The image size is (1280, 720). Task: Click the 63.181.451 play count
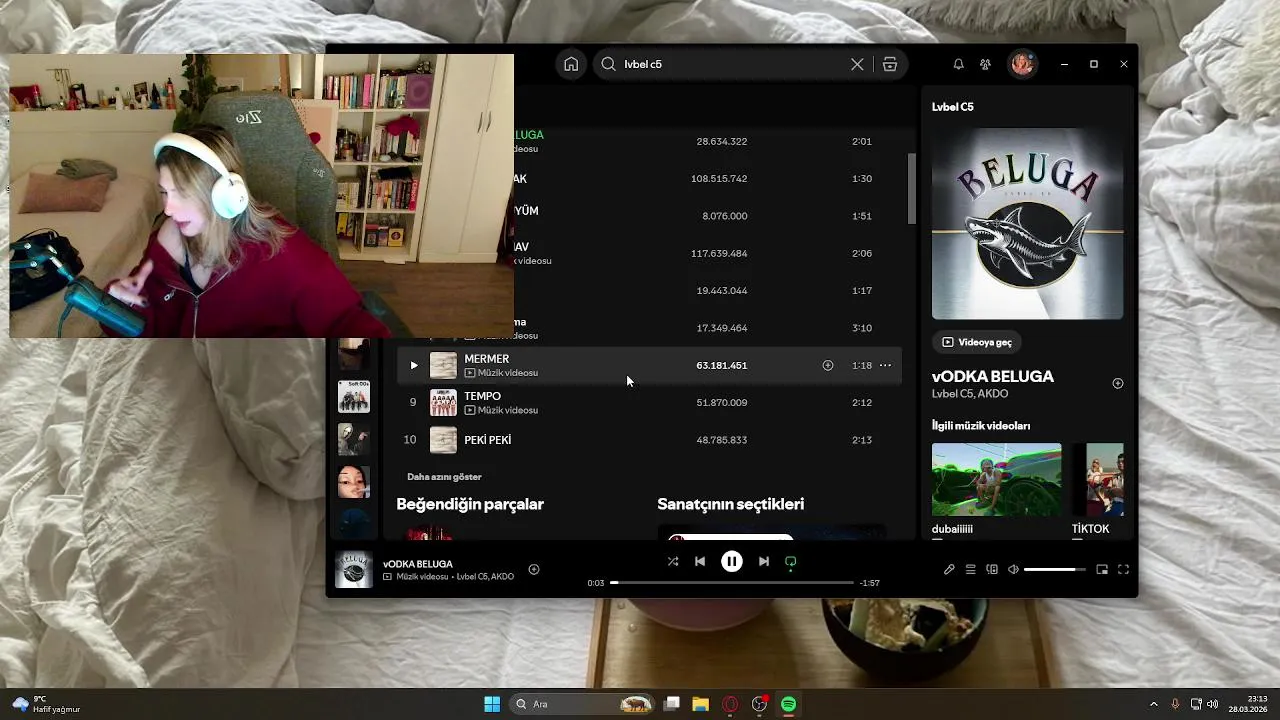[x=722, y=365]
